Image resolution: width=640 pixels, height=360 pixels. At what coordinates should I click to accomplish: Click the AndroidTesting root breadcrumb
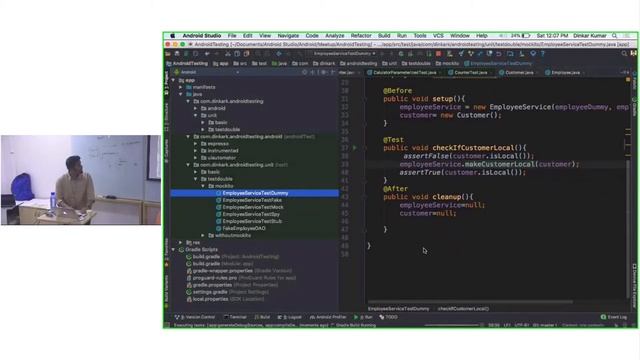(187, 63)
